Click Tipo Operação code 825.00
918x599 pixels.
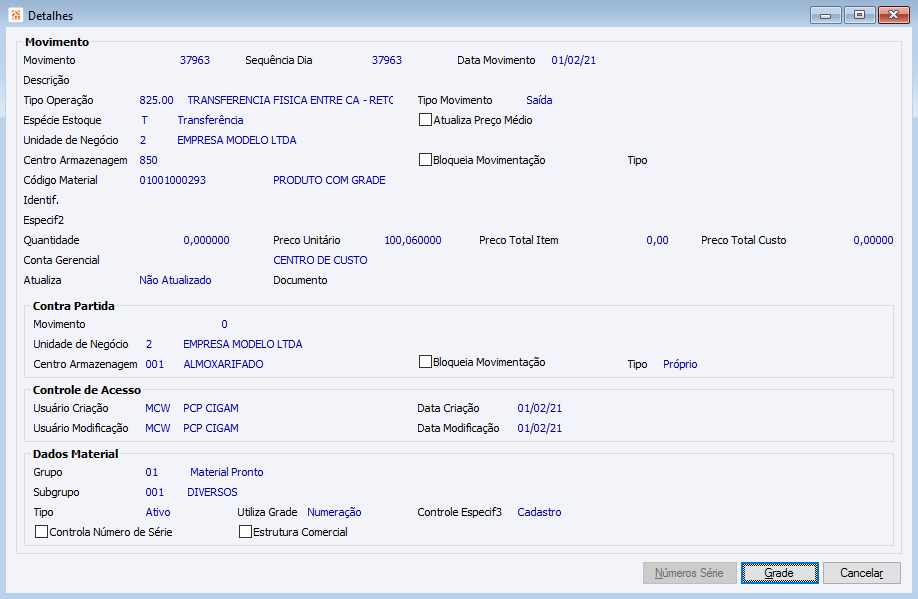click(x=156, y=100)
